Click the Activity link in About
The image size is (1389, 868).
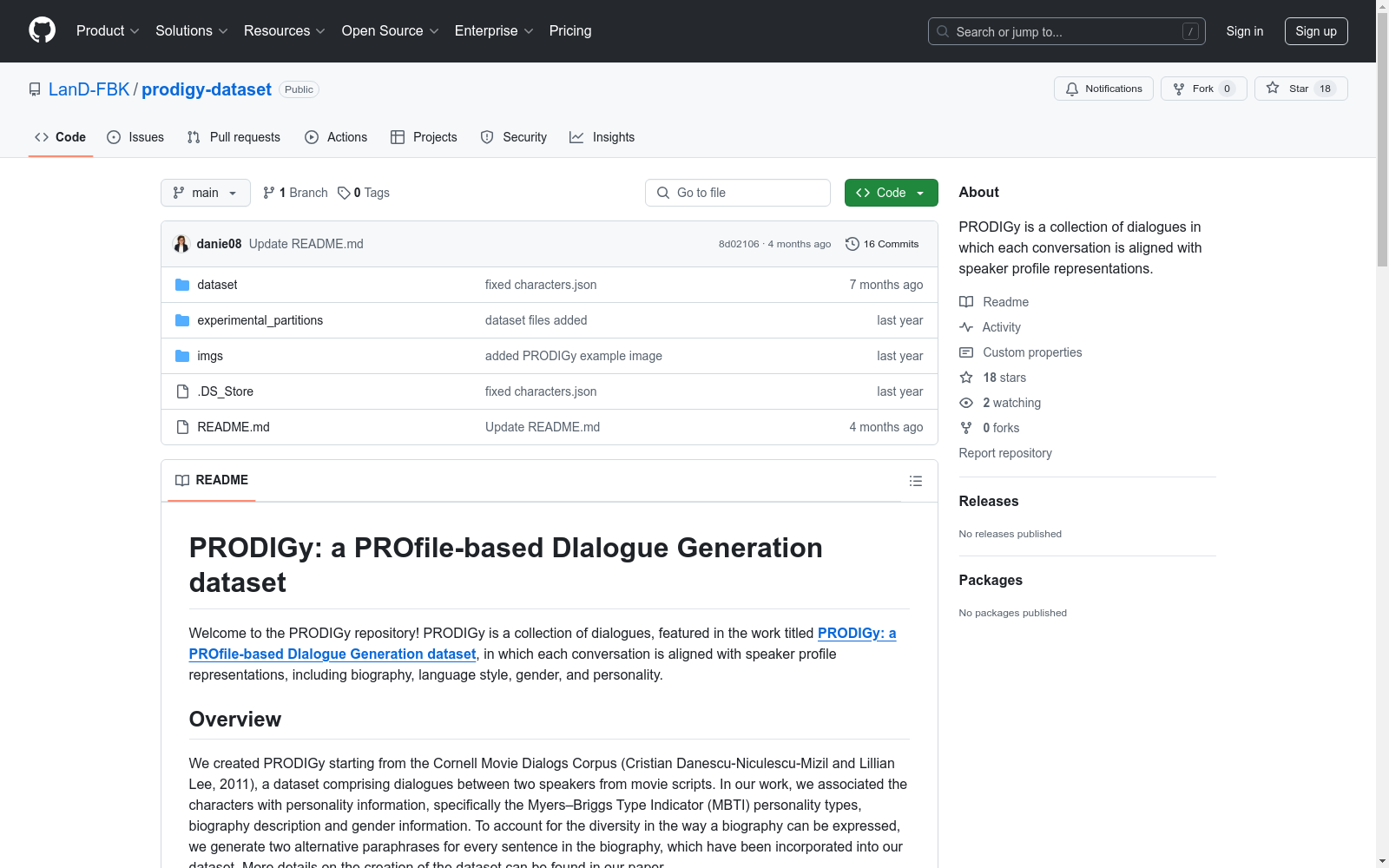tap(990, 327)
